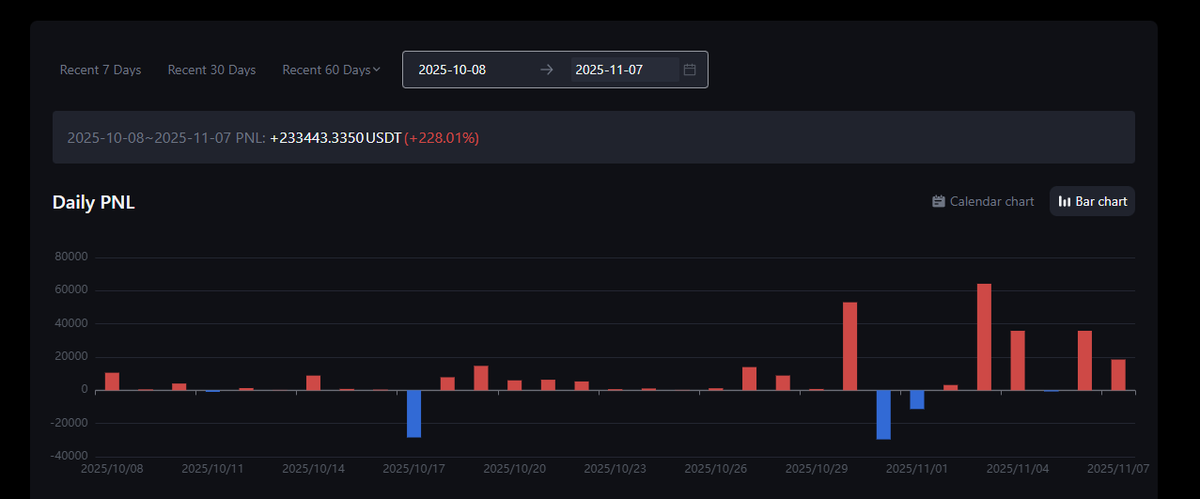The height and width of the screenshot is (499, 1200).
Task: Click the calendar icon in date range field
Action: point(689,70)
